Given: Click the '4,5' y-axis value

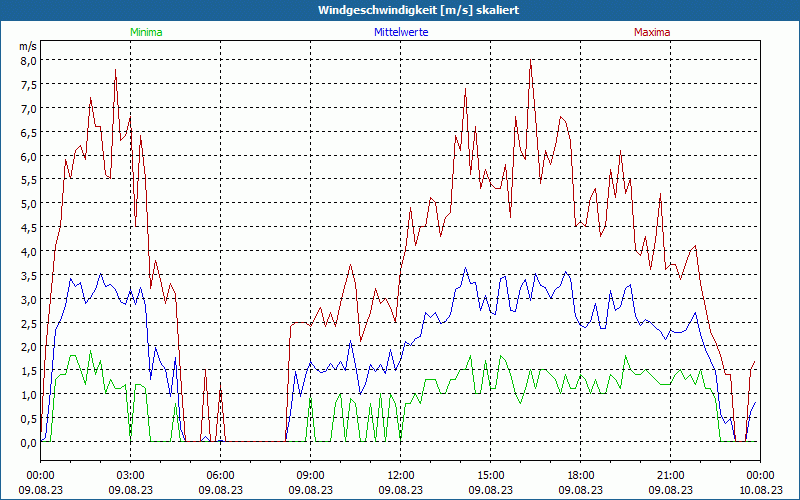Looking at the screenshot, I should pyautogui.click(x=29, y=228).
